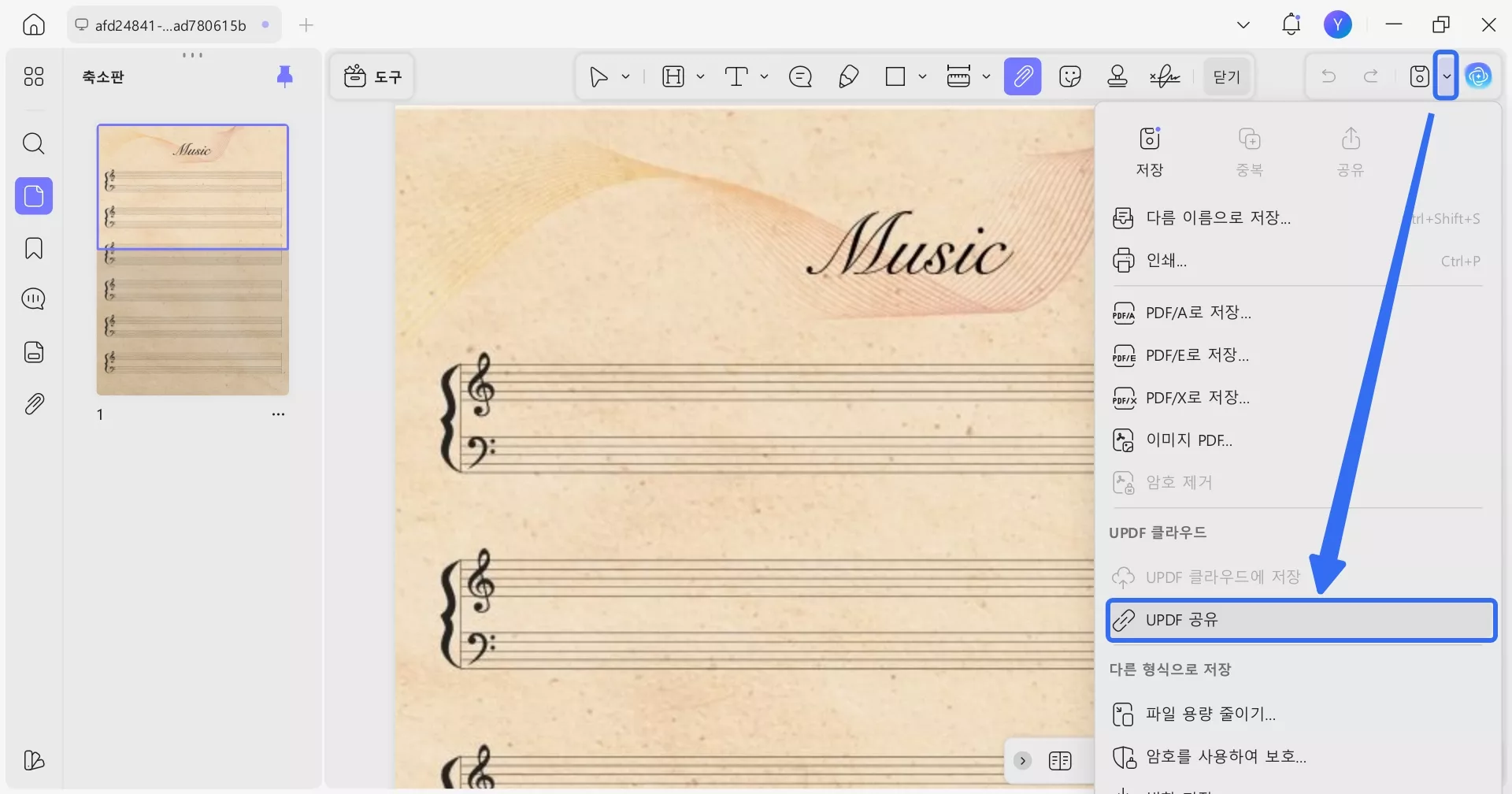This screenshot has width=1512, height=794.
Task: Open the bookmark panel in sidebar
Action: [x=33, y=249]
